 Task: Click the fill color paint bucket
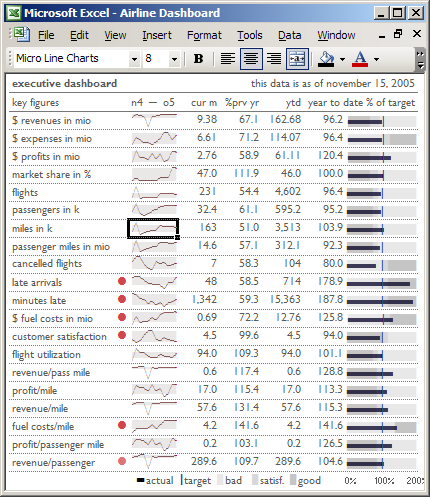[x=326, y=59]
